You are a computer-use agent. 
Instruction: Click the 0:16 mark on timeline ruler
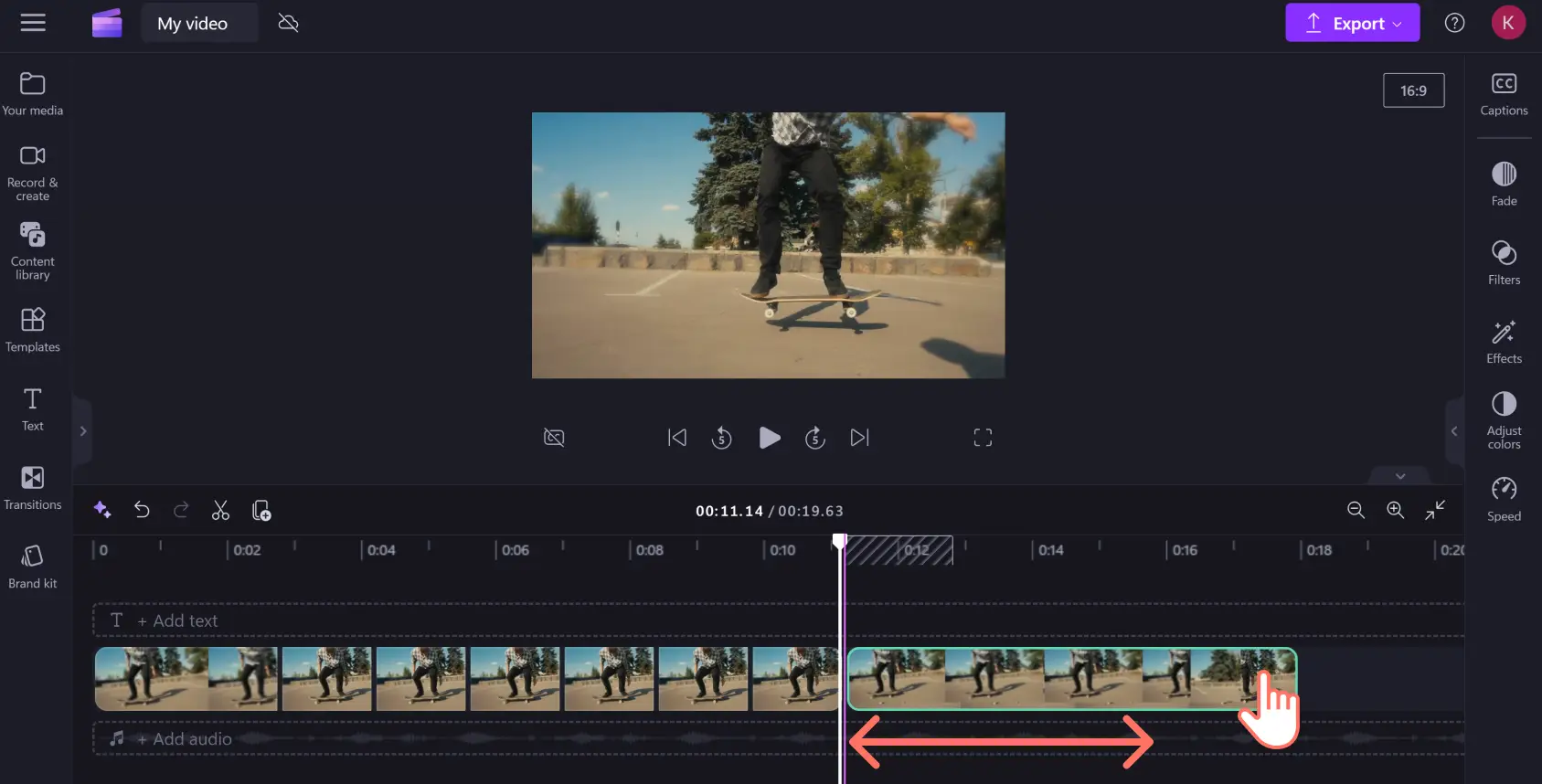[1185, 550]
